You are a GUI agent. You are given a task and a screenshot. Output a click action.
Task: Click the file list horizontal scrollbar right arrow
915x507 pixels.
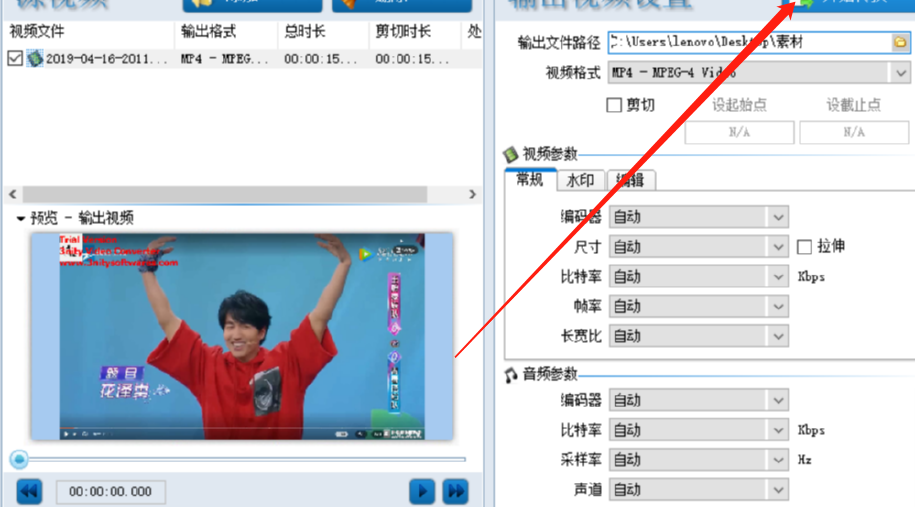tap(473, 194)
